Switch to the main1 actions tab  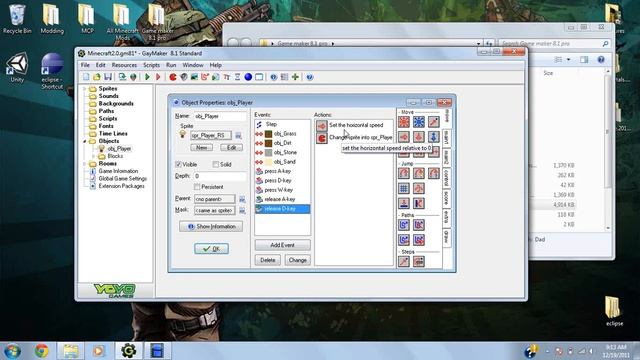[x=447, y=137]
